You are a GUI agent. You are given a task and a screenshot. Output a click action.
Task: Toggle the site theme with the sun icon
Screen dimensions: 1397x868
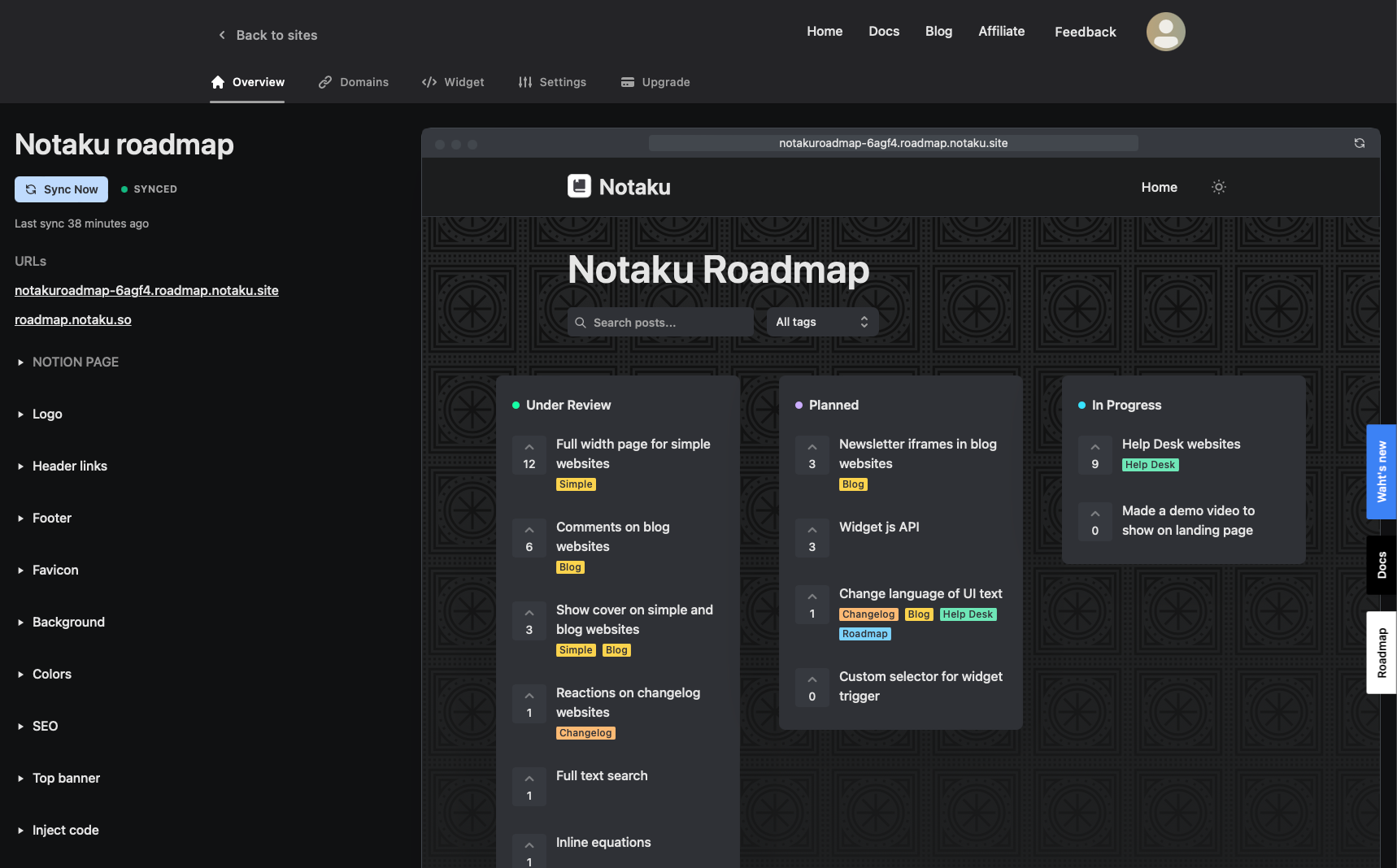1218,187
